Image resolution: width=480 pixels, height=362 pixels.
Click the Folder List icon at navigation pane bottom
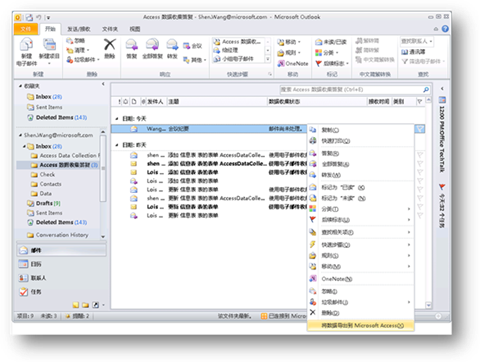pos(86,305)
